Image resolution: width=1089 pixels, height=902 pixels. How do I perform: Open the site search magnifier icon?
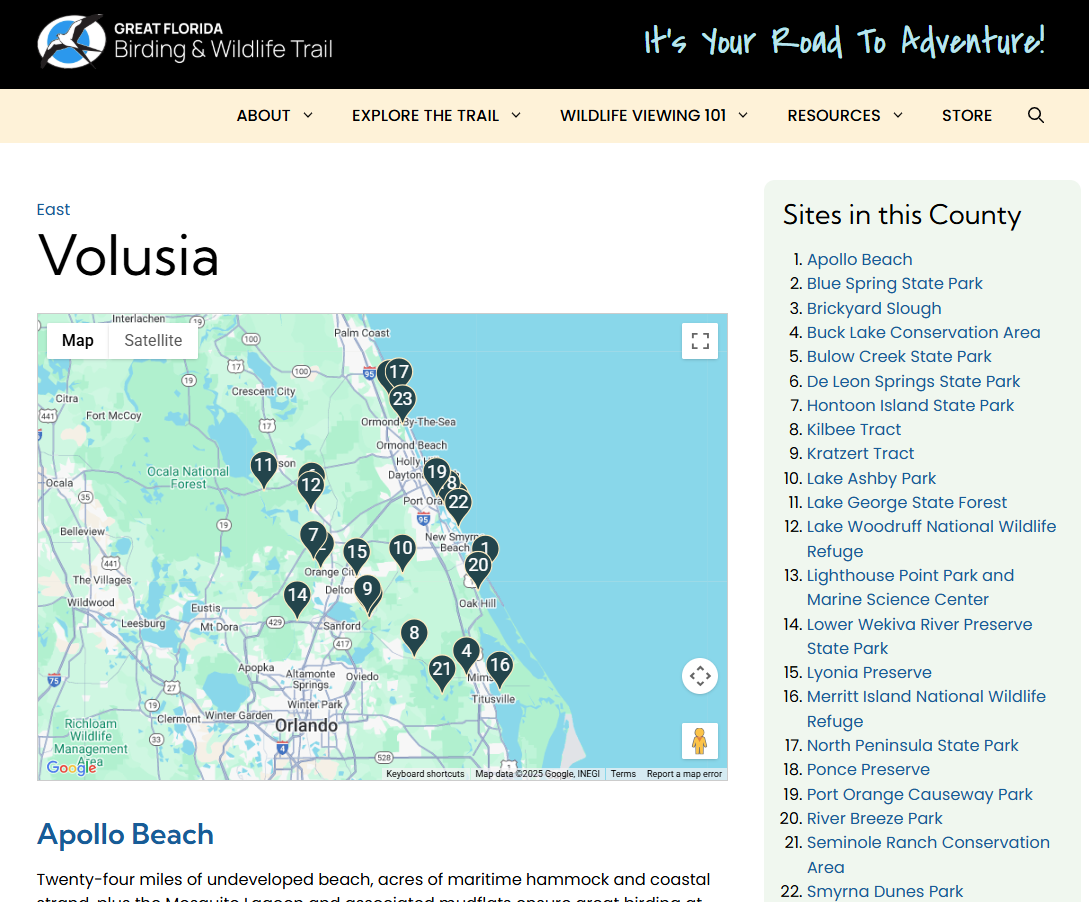pos(1036,115)
